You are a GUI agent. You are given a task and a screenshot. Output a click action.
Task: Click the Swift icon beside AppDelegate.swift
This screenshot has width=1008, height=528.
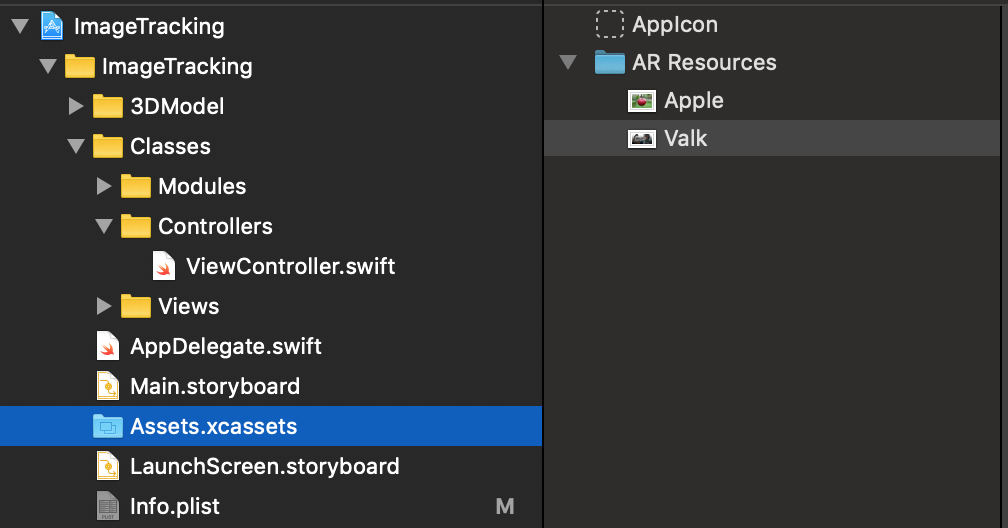pyautogui.click(x=108, y=346)
